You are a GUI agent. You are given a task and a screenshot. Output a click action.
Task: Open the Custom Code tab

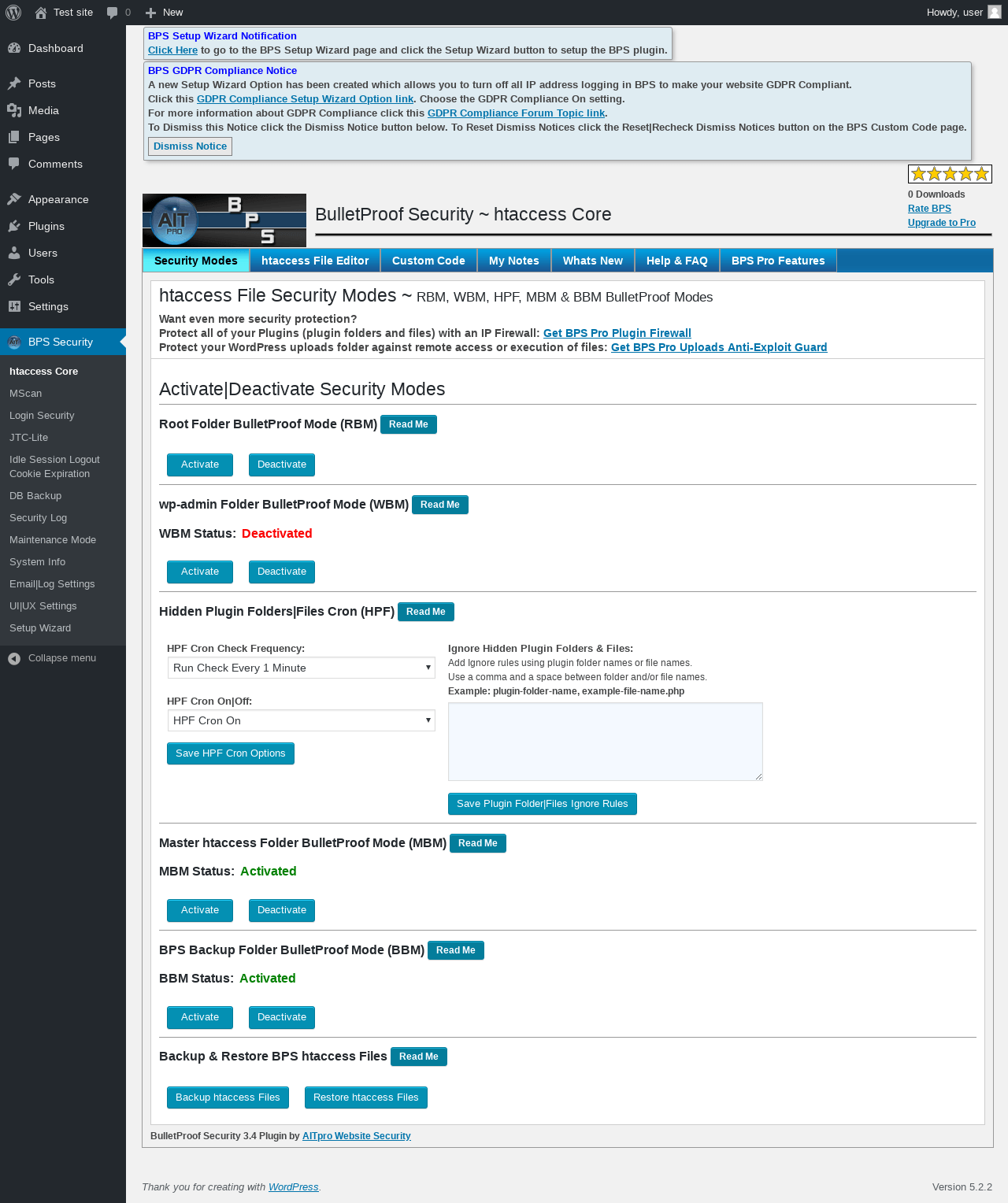[x=428, y=261]
